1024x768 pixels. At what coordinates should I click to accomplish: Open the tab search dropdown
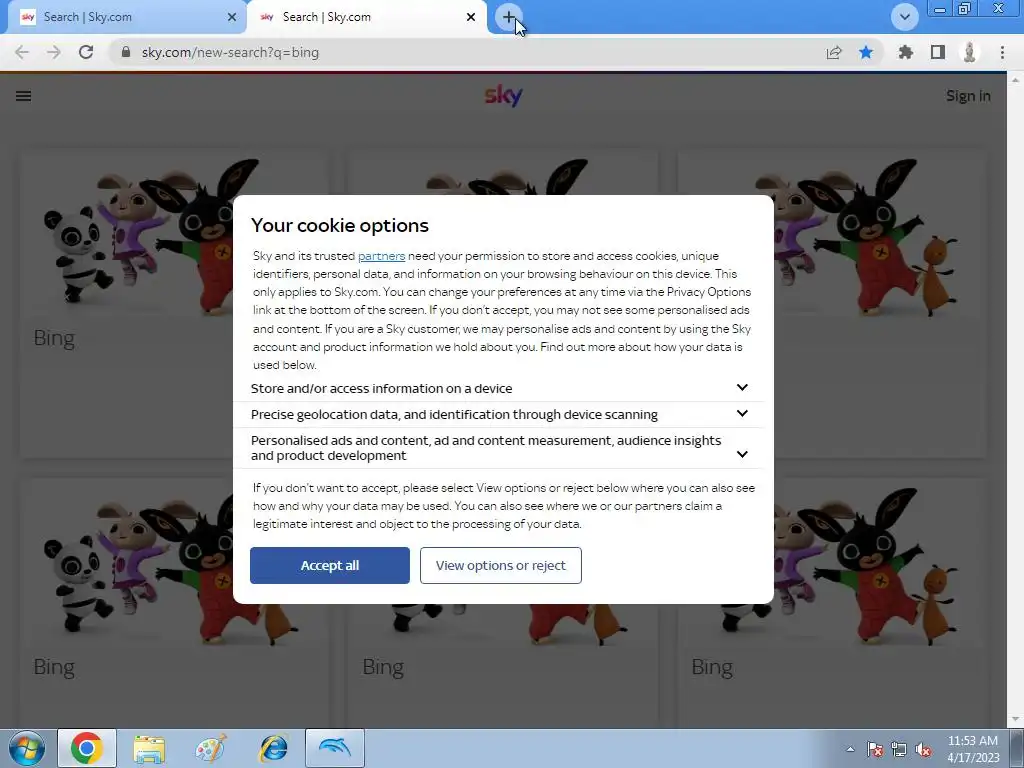click(x=904, y=17)
